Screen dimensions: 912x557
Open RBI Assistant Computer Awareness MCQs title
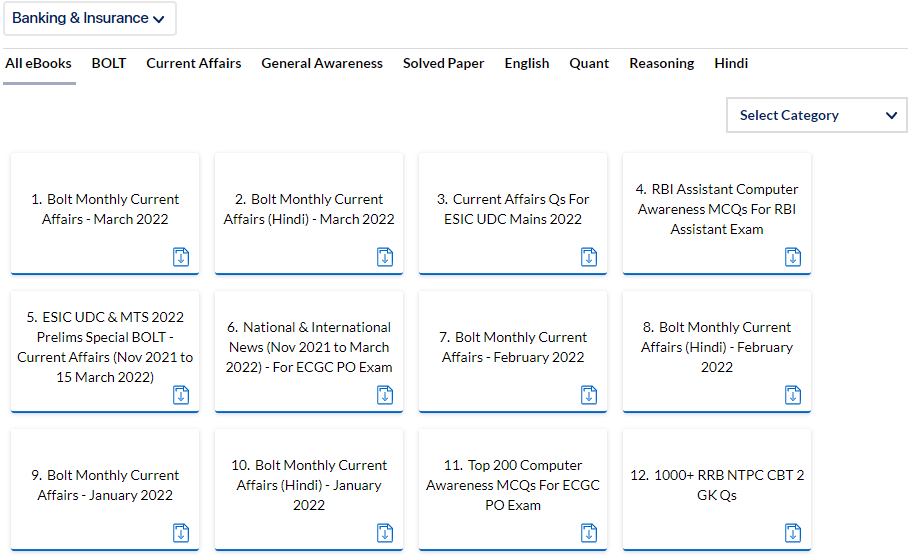[x=717, y=209]
